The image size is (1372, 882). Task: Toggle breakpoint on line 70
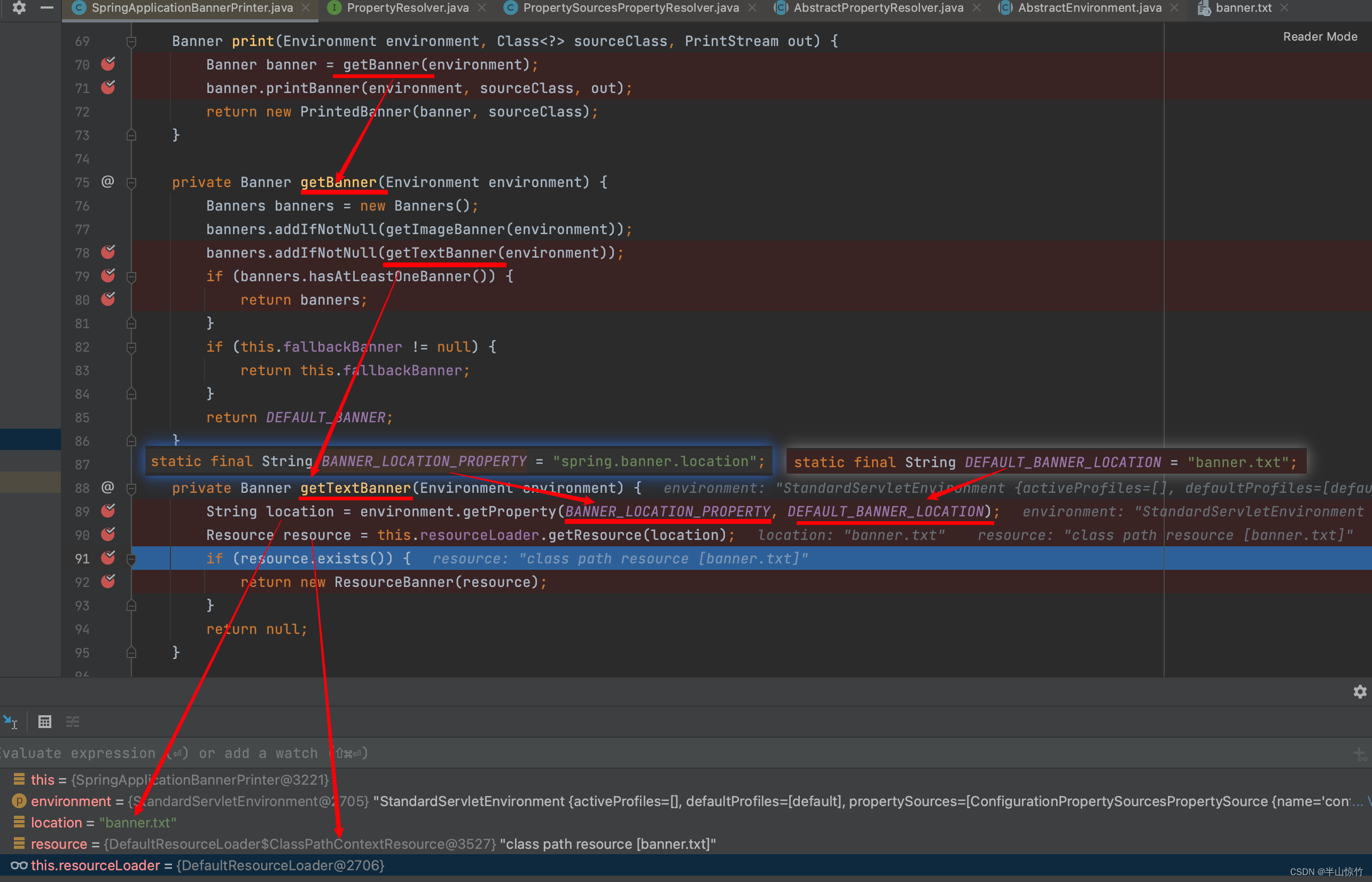(x=108, y=64)
